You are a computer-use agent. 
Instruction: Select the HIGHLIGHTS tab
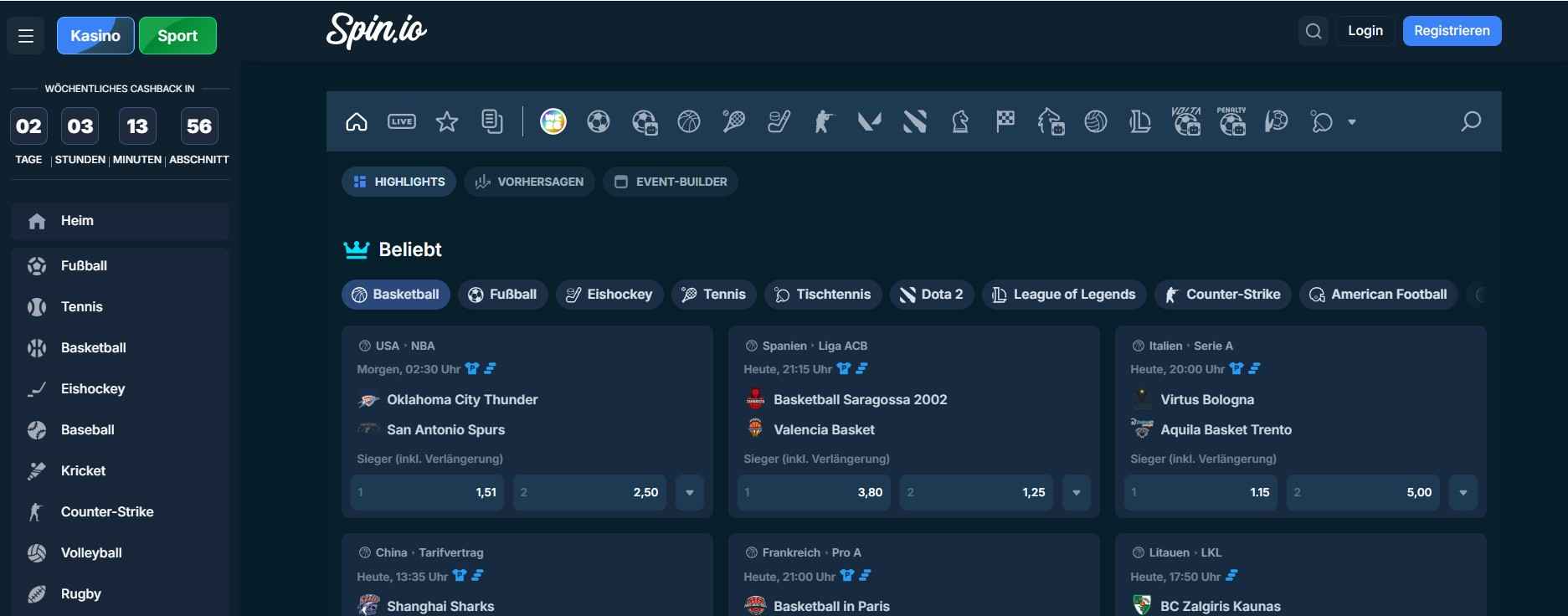point(398,182)
